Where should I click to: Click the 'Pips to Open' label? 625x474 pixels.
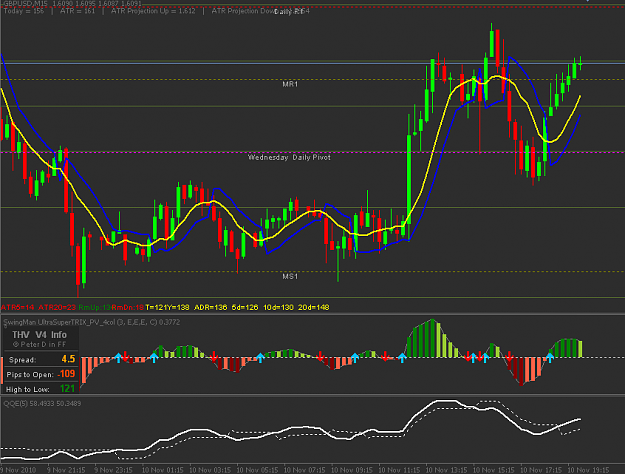coord(30,375)
